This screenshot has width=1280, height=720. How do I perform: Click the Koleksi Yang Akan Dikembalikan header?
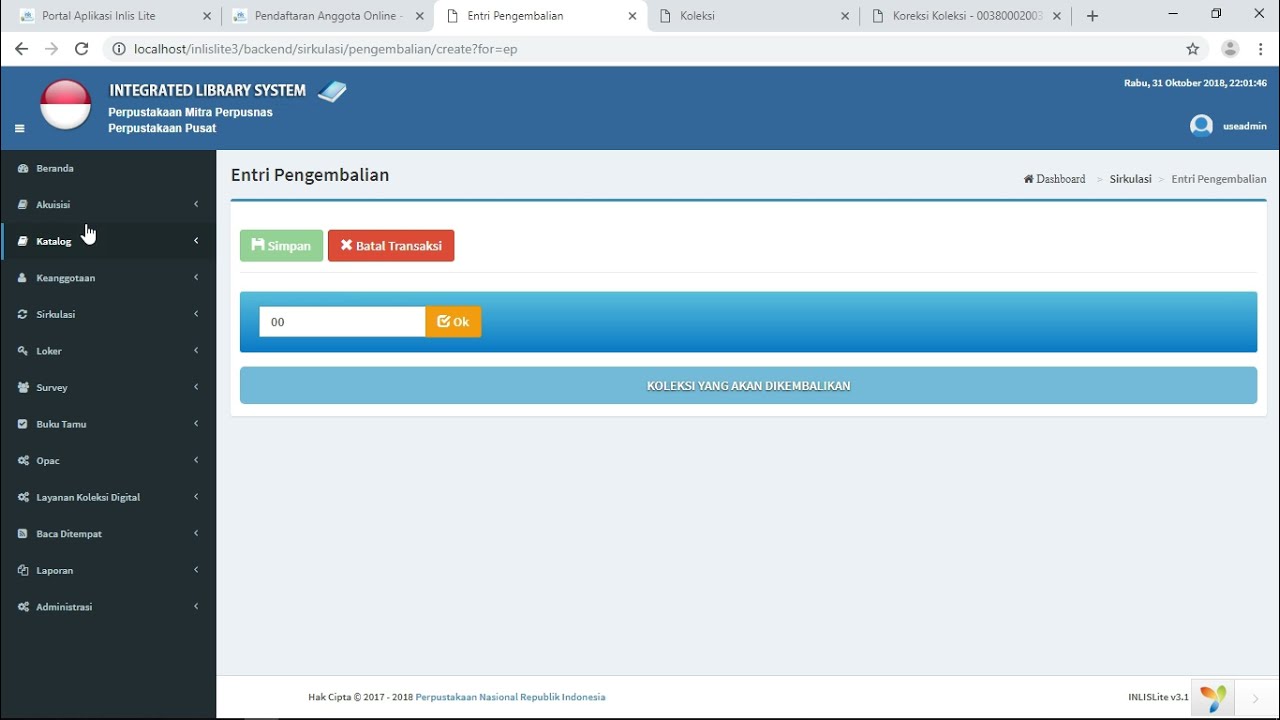tap(748, 386)
